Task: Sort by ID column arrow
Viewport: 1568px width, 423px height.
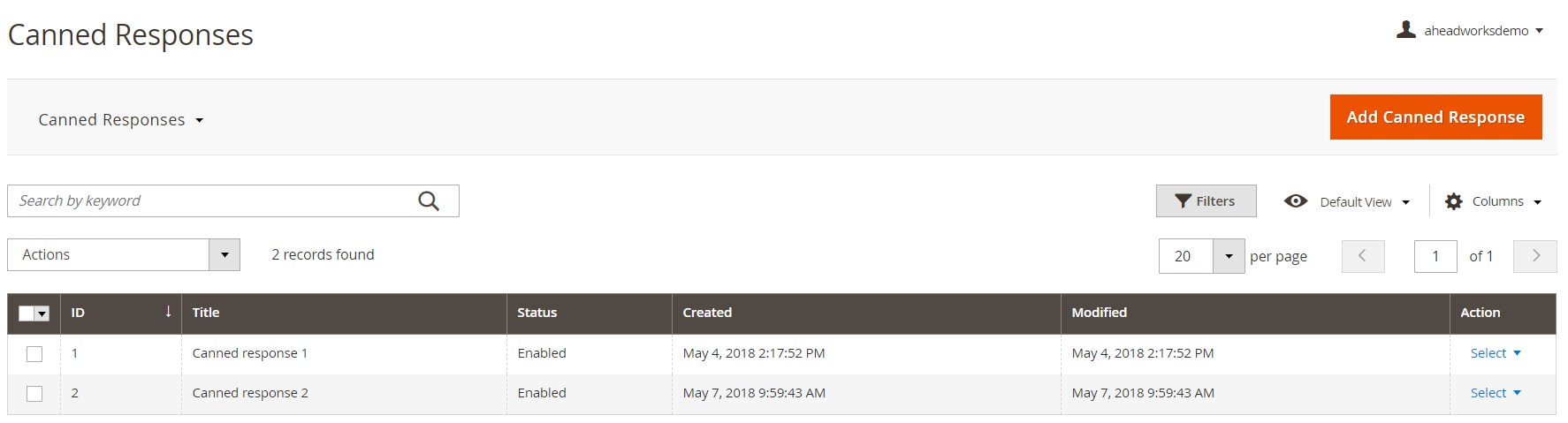Action: (168, 312)
